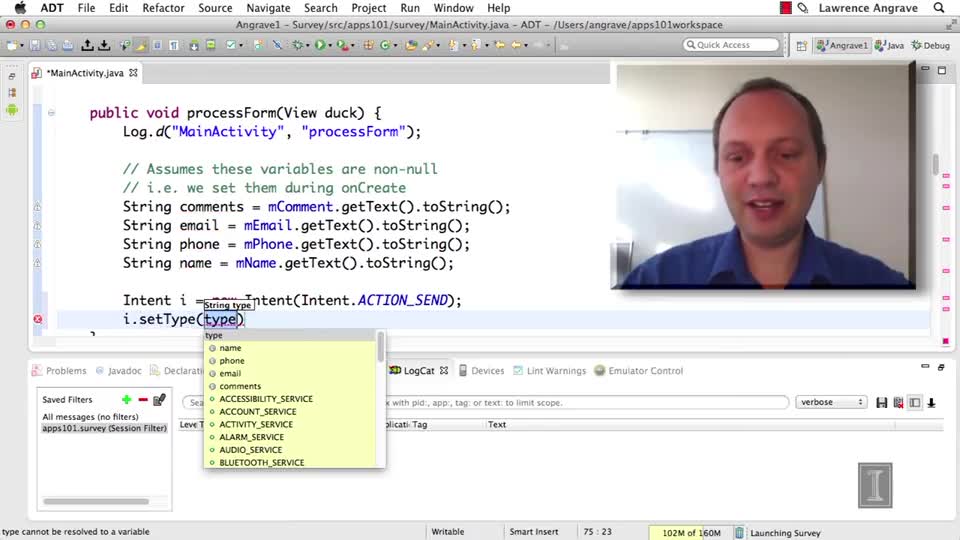This screenshot has height=540, width=960.
Task: Open the verbose log level dropdown
Action: point(831,402)
